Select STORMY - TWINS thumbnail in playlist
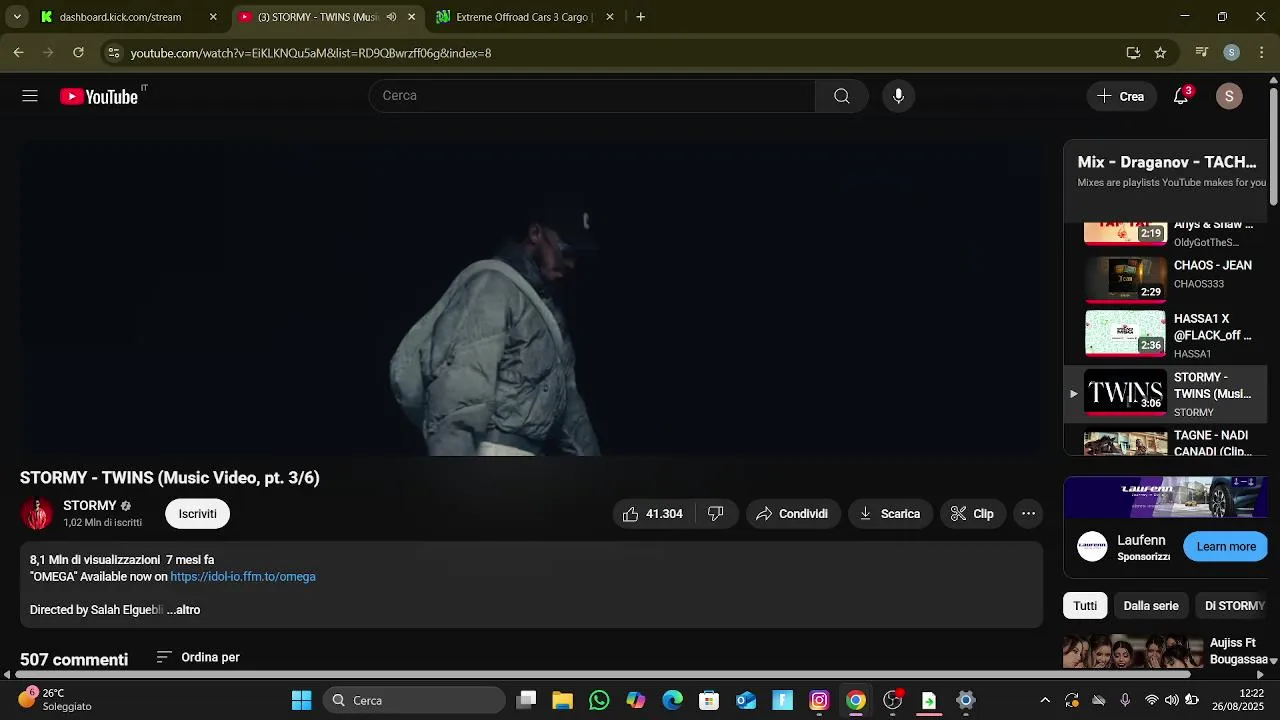This screenshot has width=1280, height=720. [1126, 393]
